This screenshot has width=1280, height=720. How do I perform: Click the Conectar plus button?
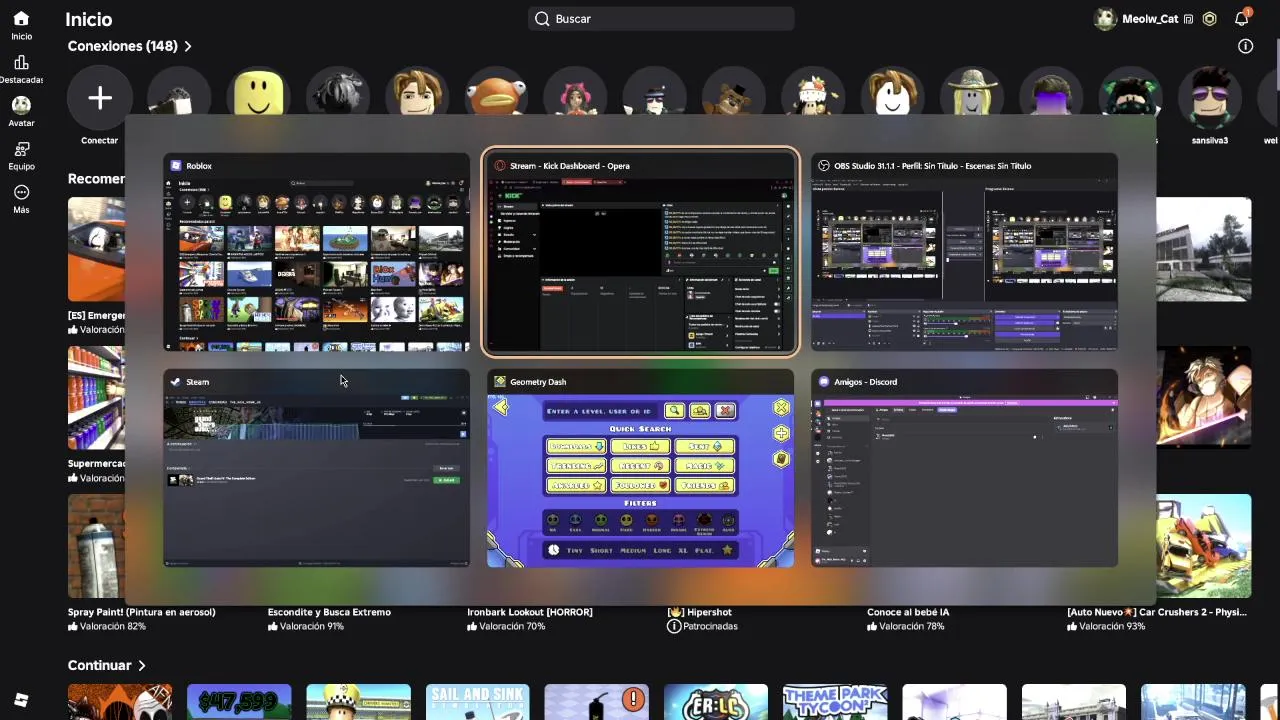(99, 98)
